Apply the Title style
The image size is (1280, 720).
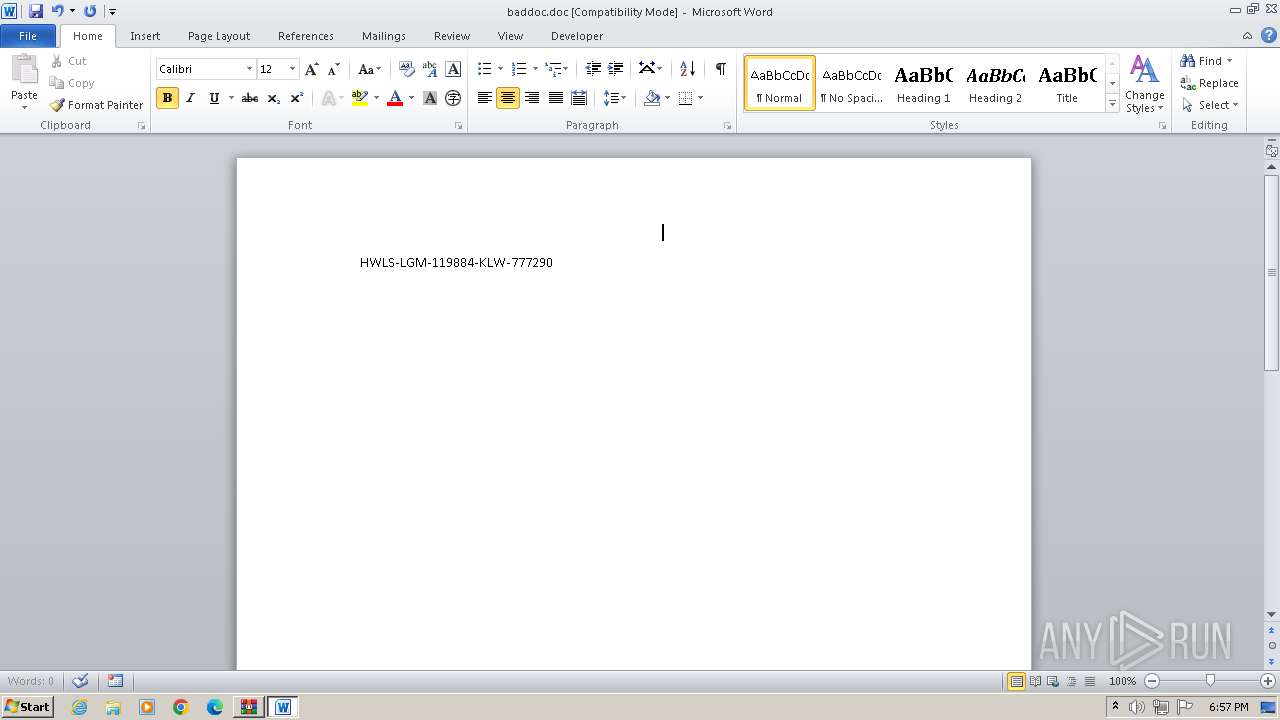(1067, 83)
